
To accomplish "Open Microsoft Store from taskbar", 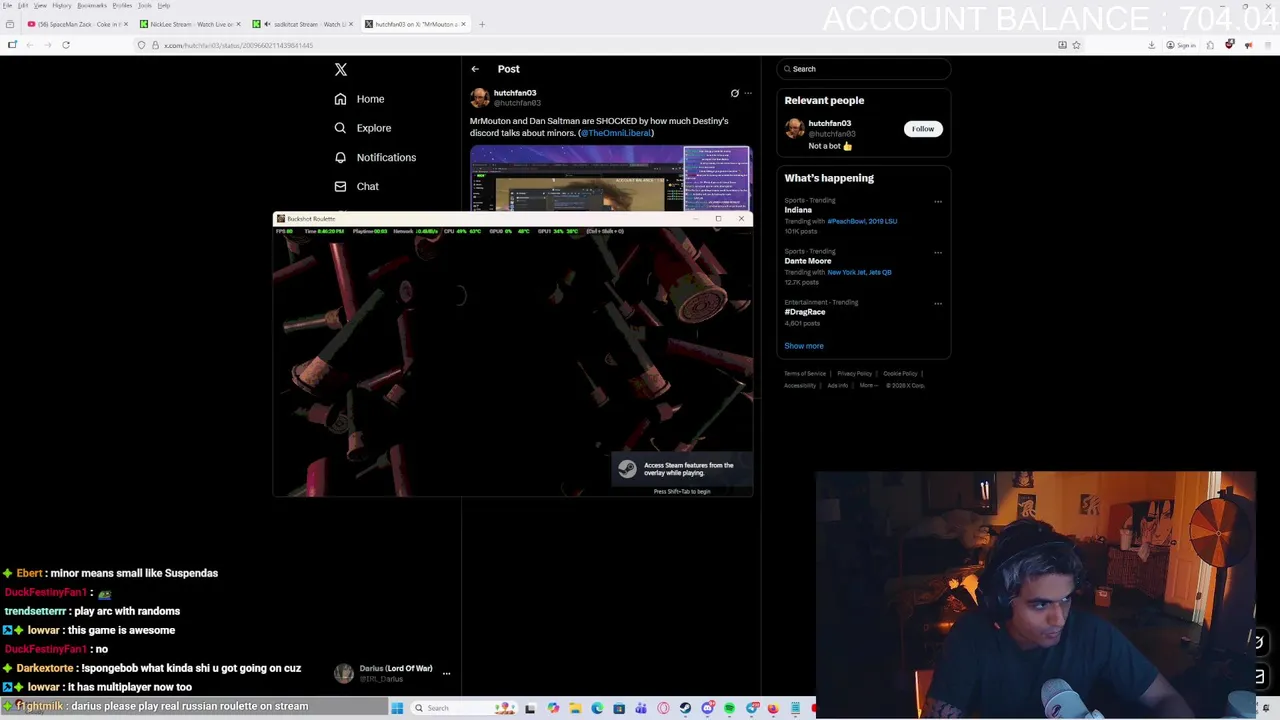I will click(x=619, y=708).
